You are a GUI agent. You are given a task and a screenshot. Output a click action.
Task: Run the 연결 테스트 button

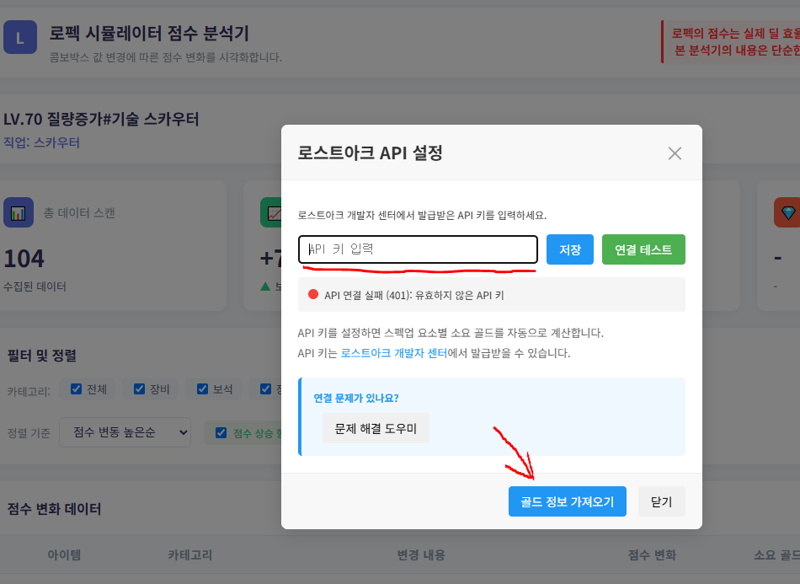[x=643, y=249]
